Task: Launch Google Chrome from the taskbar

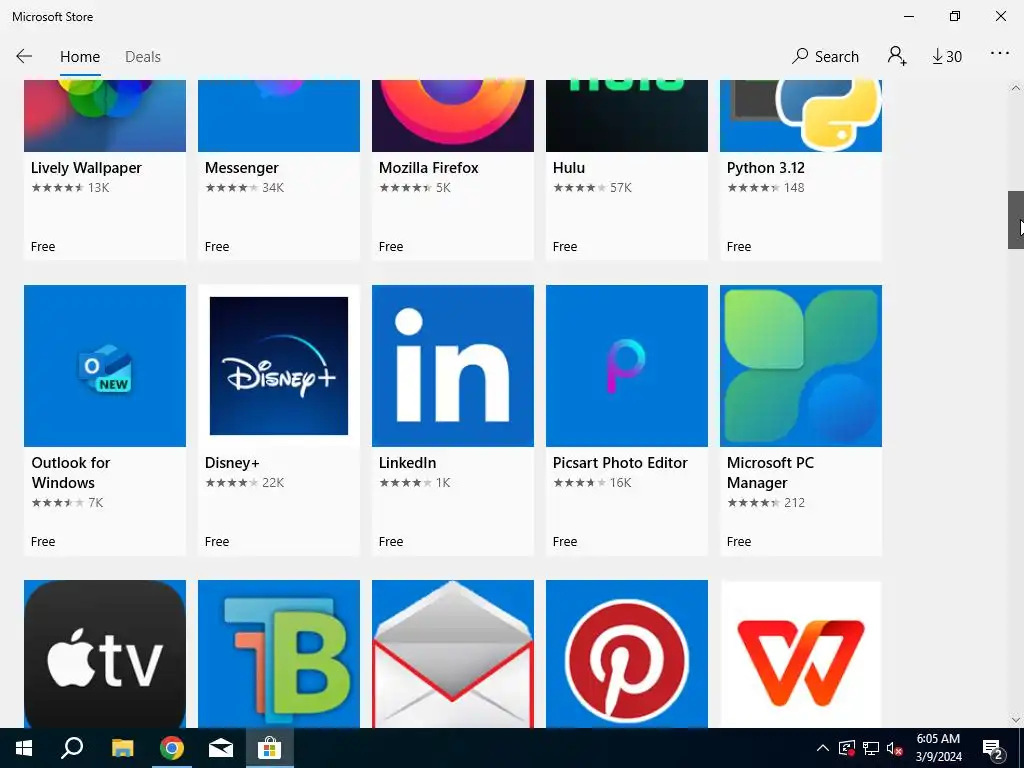Action: [x=172, y=748]
